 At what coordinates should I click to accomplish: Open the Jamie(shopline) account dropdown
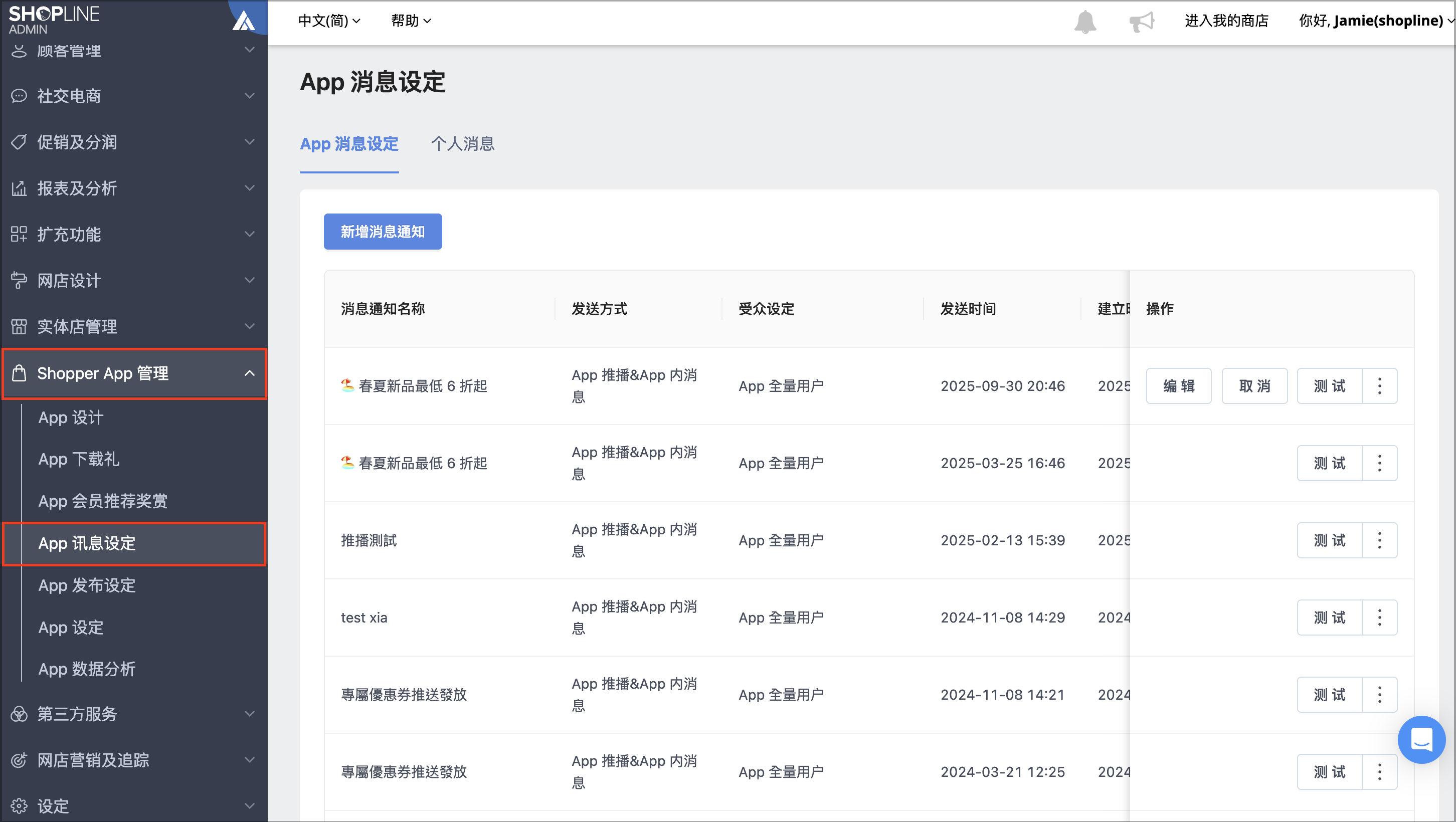coord(1376,21)
